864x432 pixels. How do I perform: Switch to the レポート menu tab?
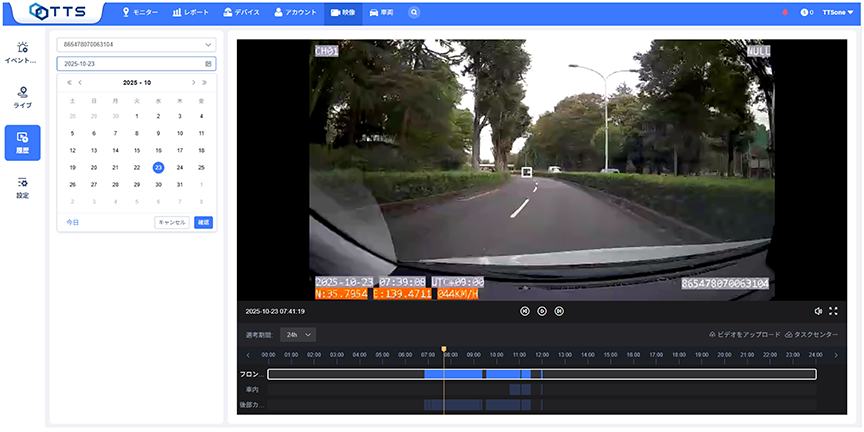pyautogui.click(x=190, y=13)
